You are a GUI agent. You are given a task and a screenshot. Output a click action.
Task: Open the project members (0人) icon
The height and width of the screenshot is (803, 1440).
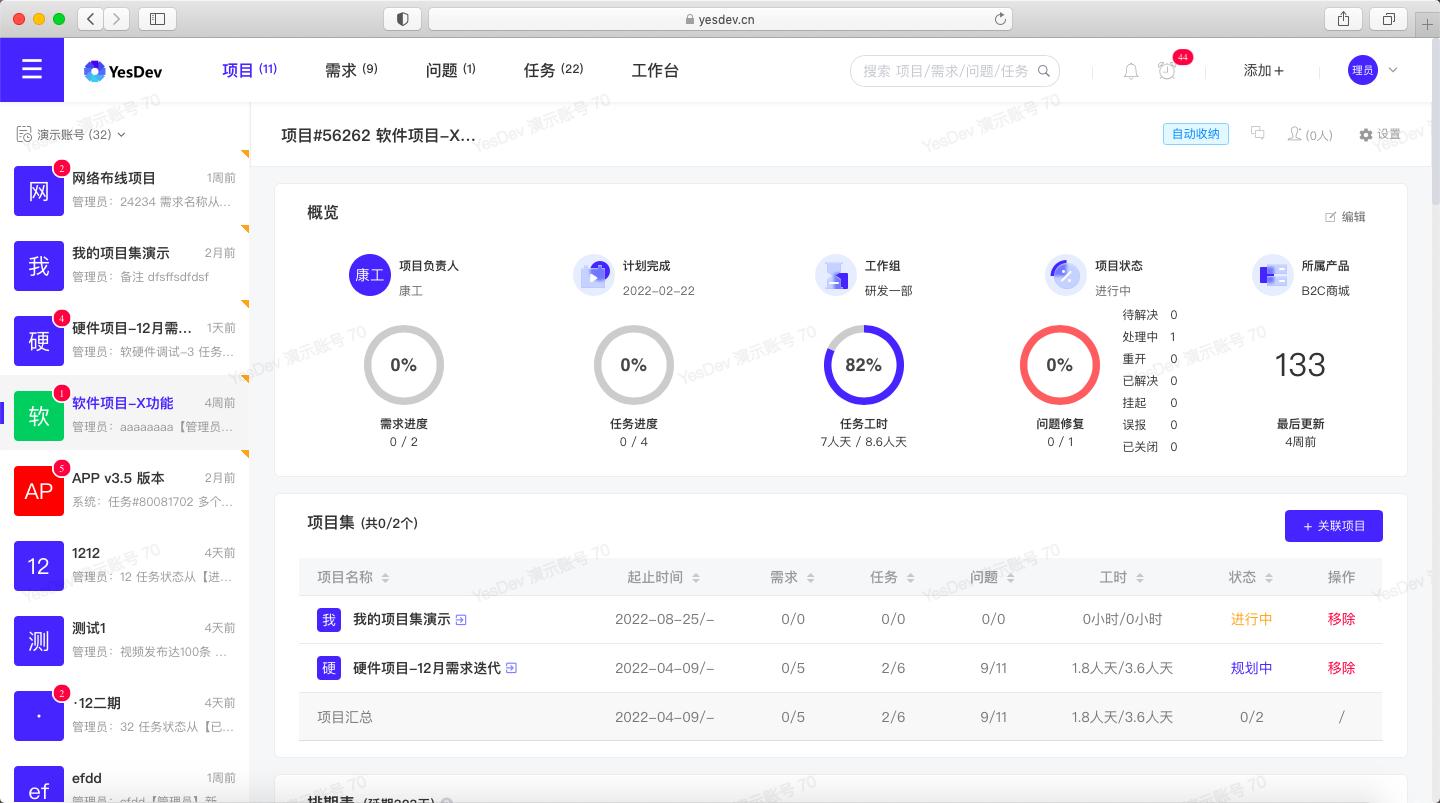point(1309,133)
